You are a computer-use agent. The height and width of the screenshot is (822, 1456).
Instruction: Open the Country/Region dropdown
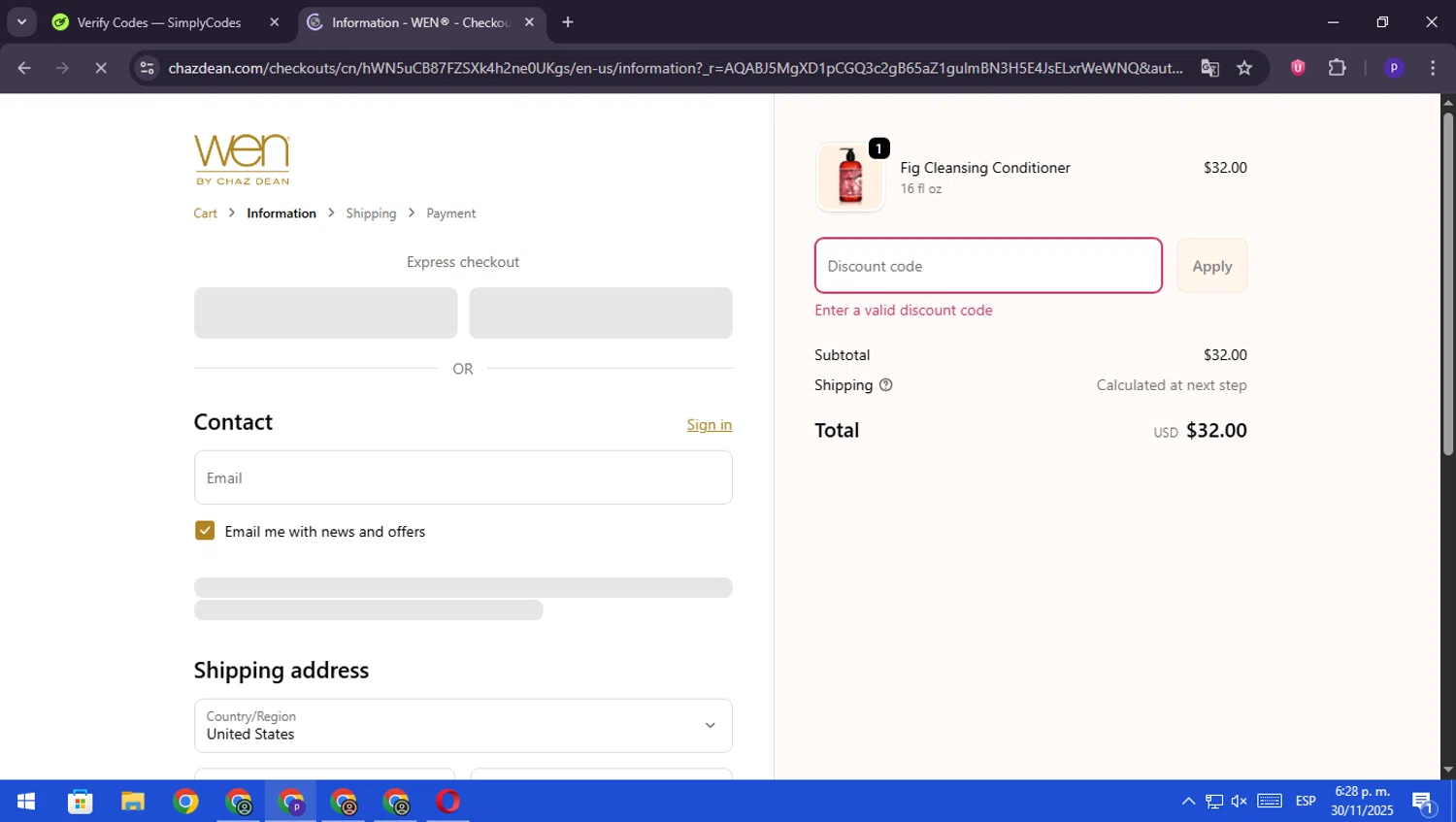click(x=463, y=726)
